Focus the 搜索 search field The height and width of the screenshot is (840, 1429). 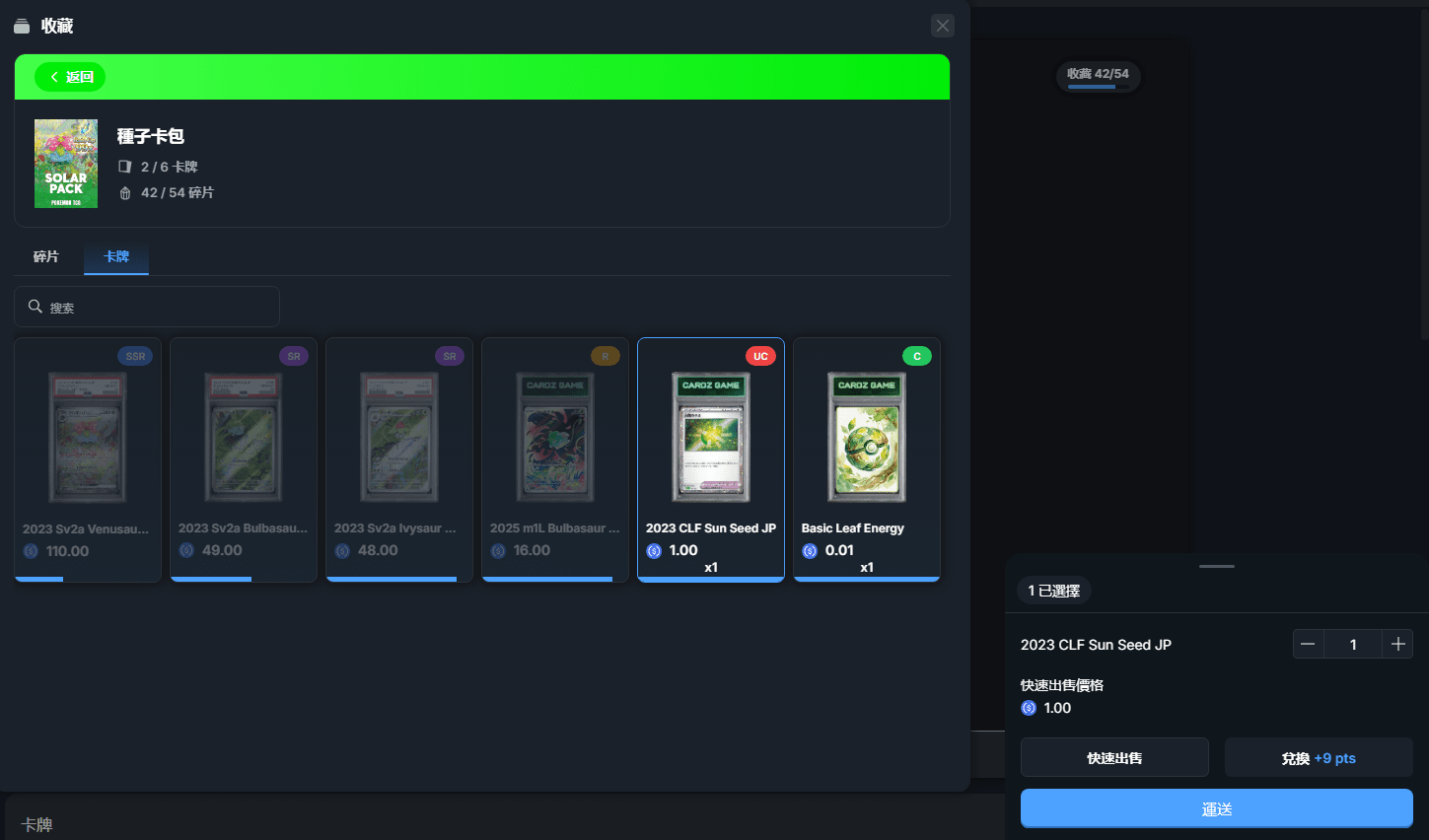point(147,307)
